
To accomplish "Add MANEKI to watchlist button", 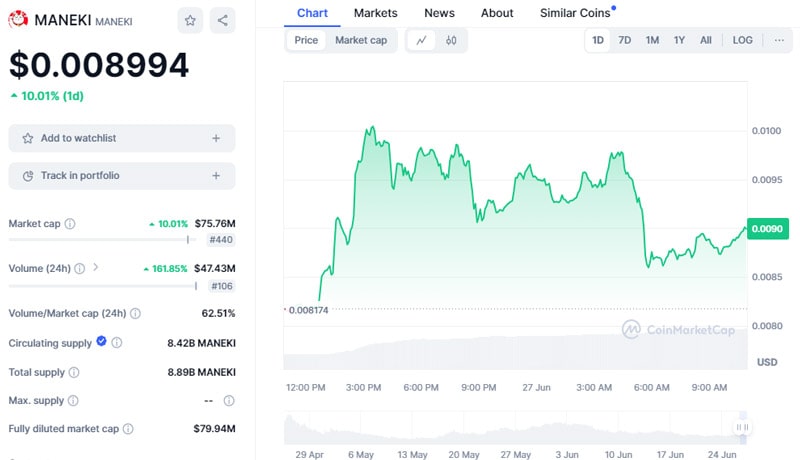I will click(x=122, y=138).
